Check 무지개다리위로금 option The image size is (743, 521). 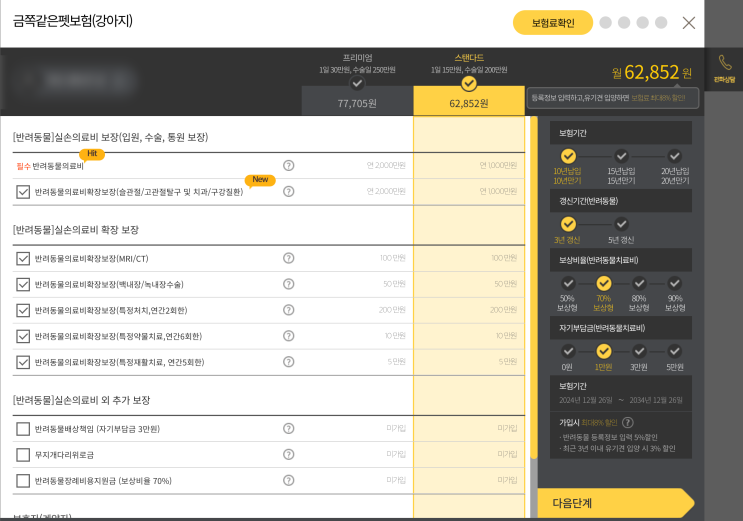point(23,455)
